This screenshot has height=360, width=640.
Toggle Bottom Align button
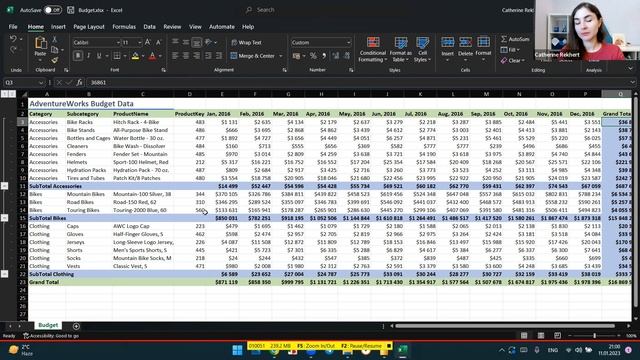click(196, 42)
